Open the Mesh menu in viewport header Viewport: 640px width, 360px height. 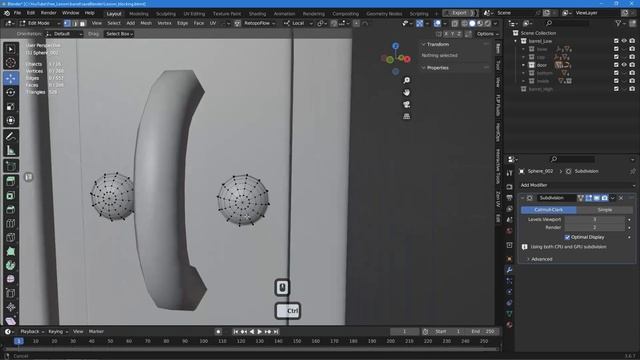[146, 23]
